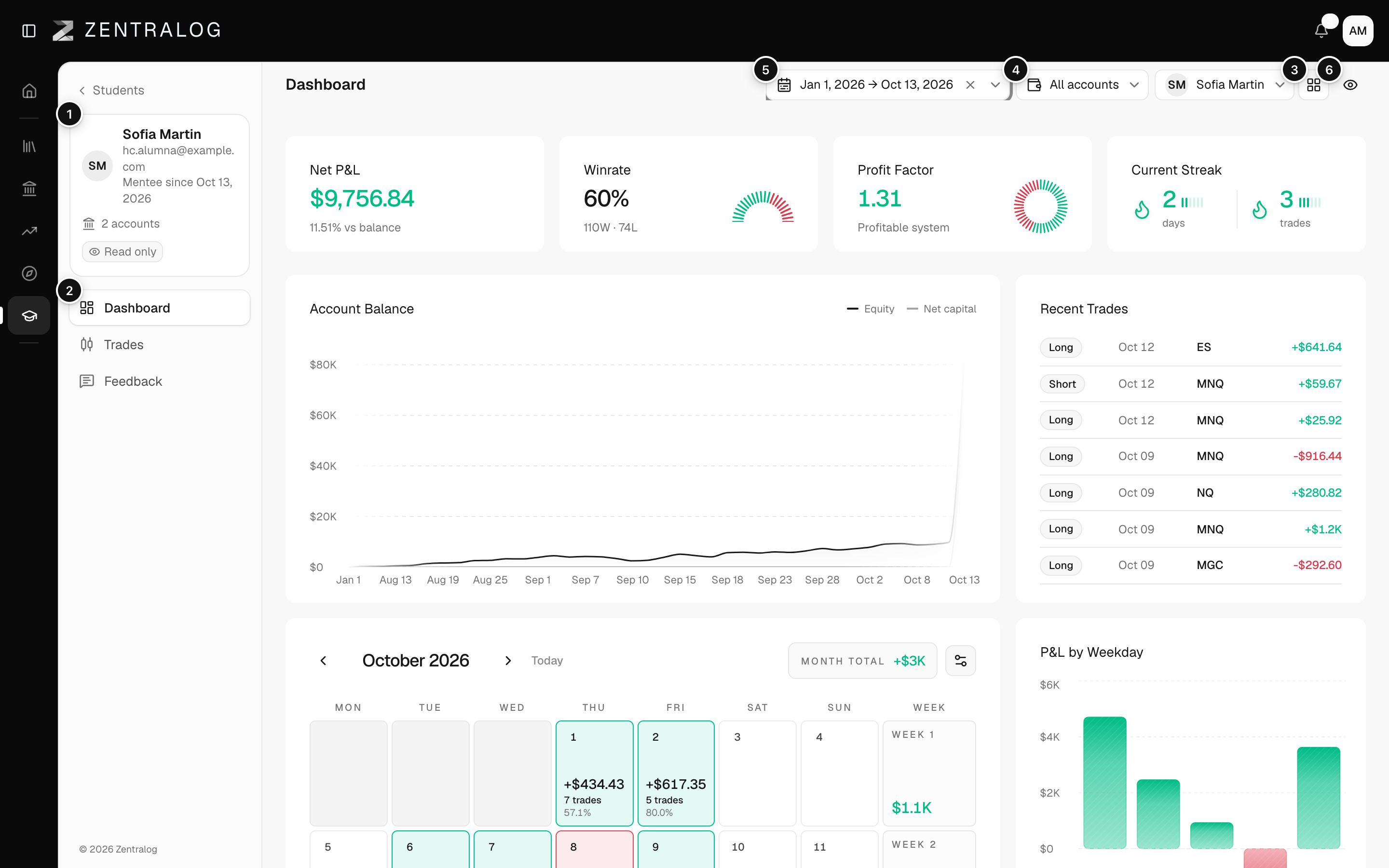Open the Sofia Martin student selector
Screen dimensions: 1389x868
[1224, 85]
